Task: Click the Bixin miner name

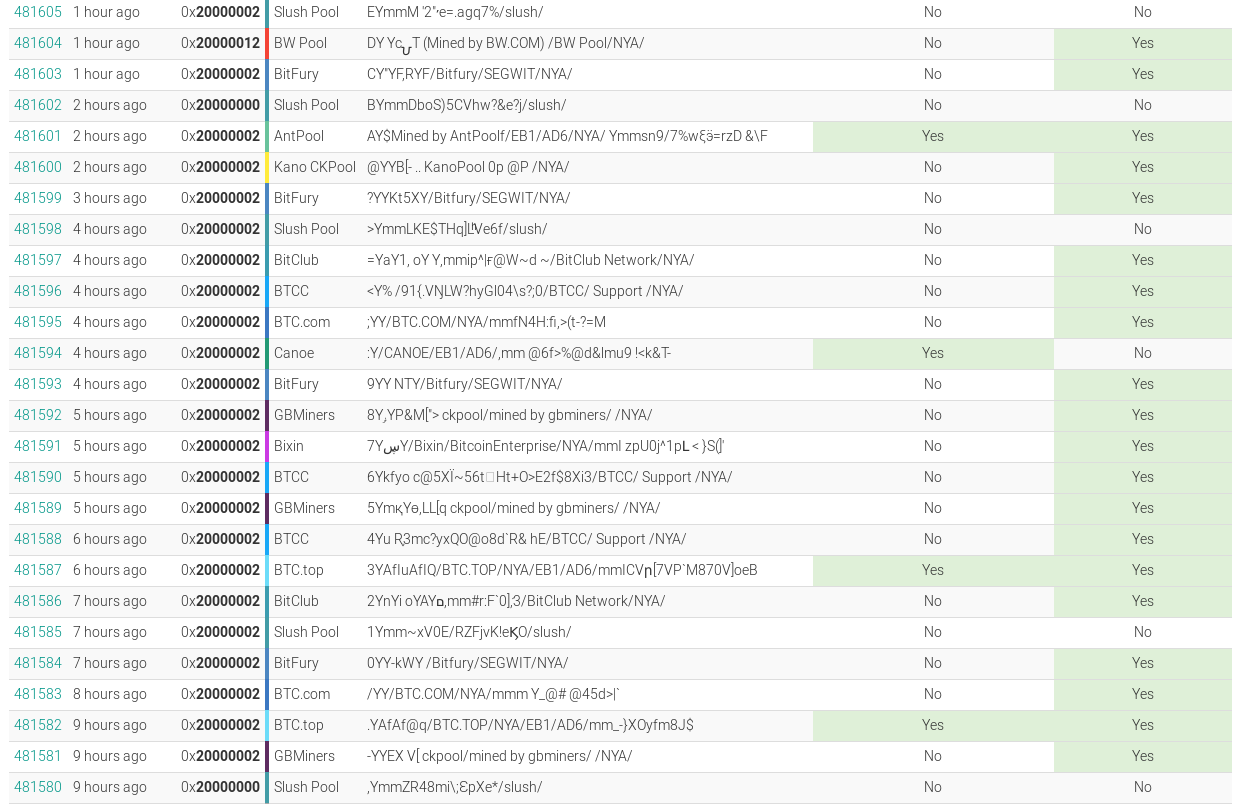Action: [x=289, y=446]
